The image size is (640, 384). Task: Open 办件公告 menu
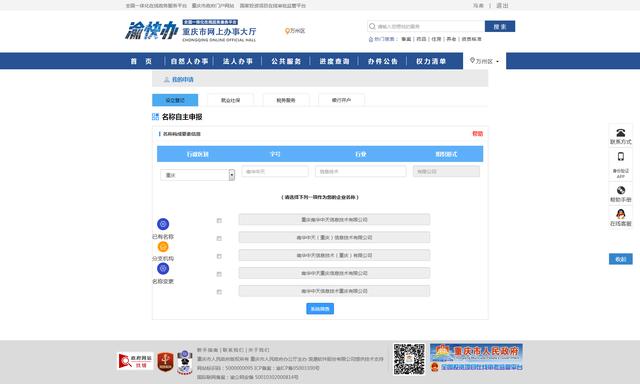382,61
